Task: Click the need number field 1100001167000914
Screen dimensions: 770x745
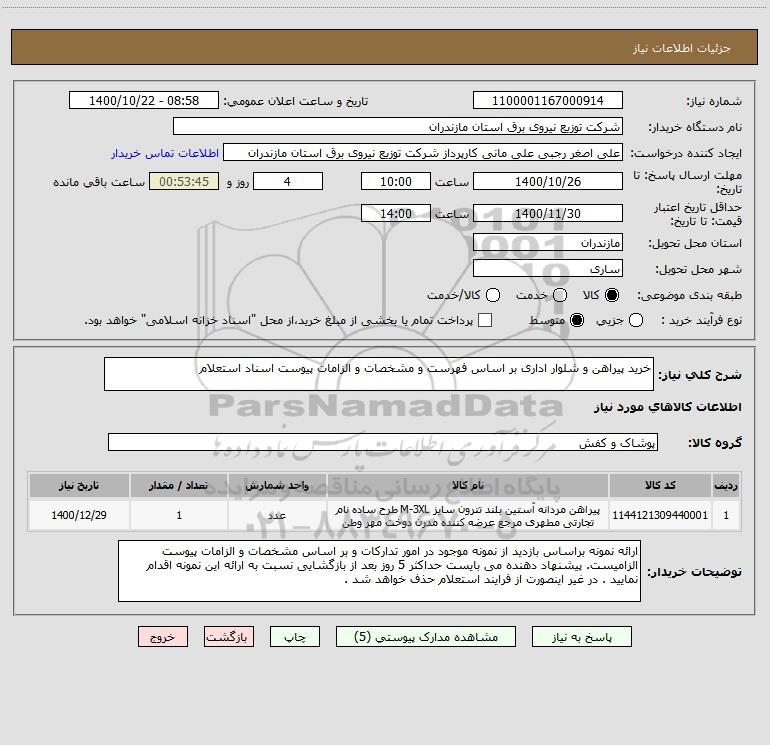Action: (548, 101)
